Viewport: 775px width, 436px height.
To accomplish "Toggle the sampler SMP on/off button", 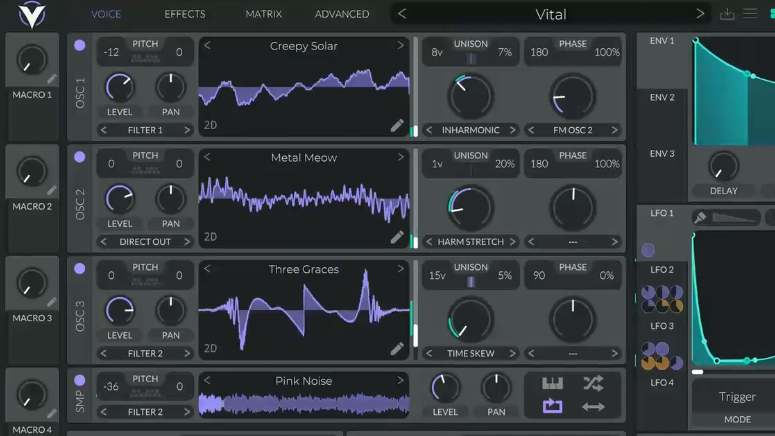I will pyautogui.click(x=80, y=381).
